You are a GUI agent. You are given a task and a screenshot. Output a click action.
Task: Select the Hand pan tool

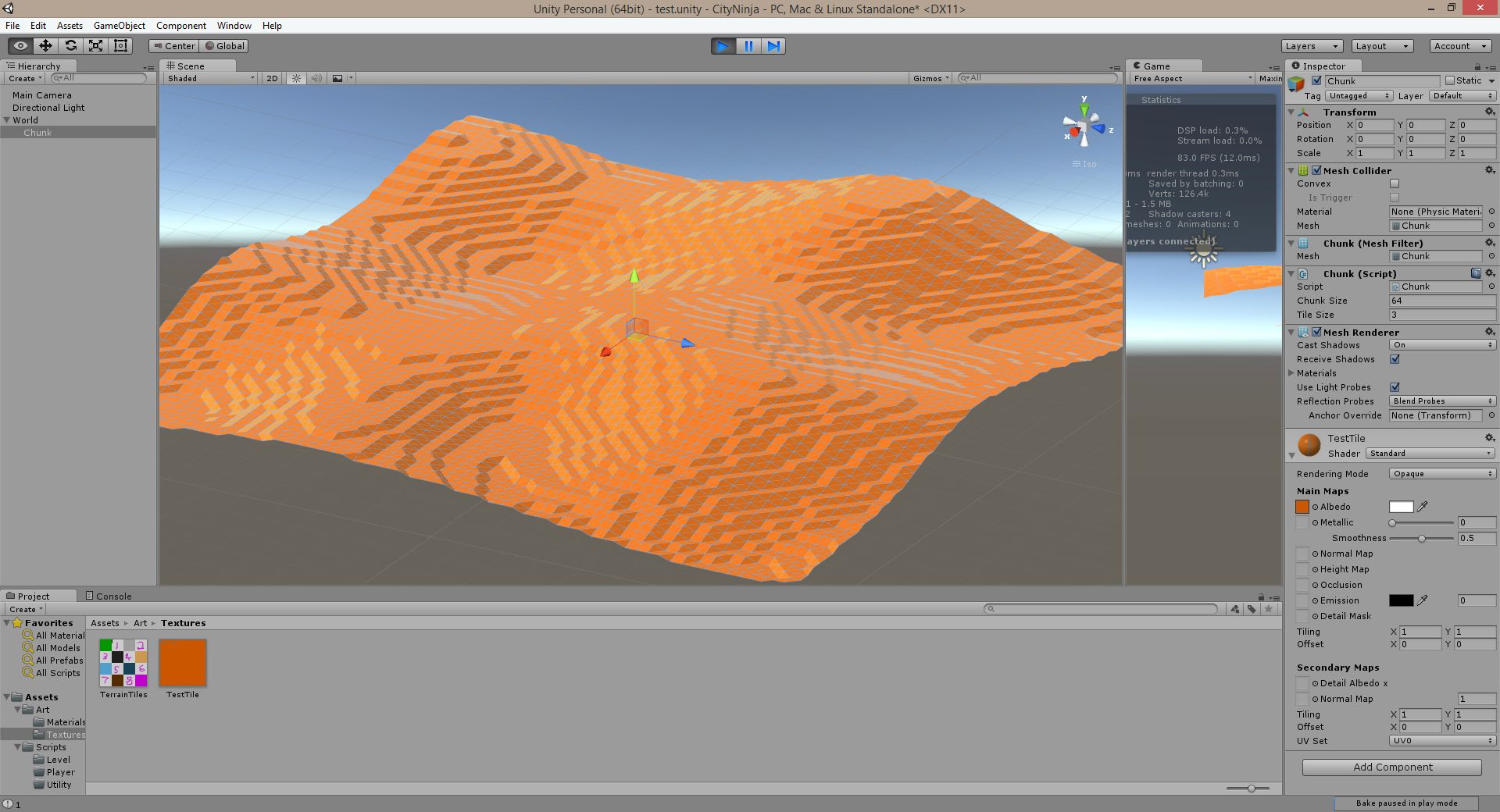pos(20,45)
